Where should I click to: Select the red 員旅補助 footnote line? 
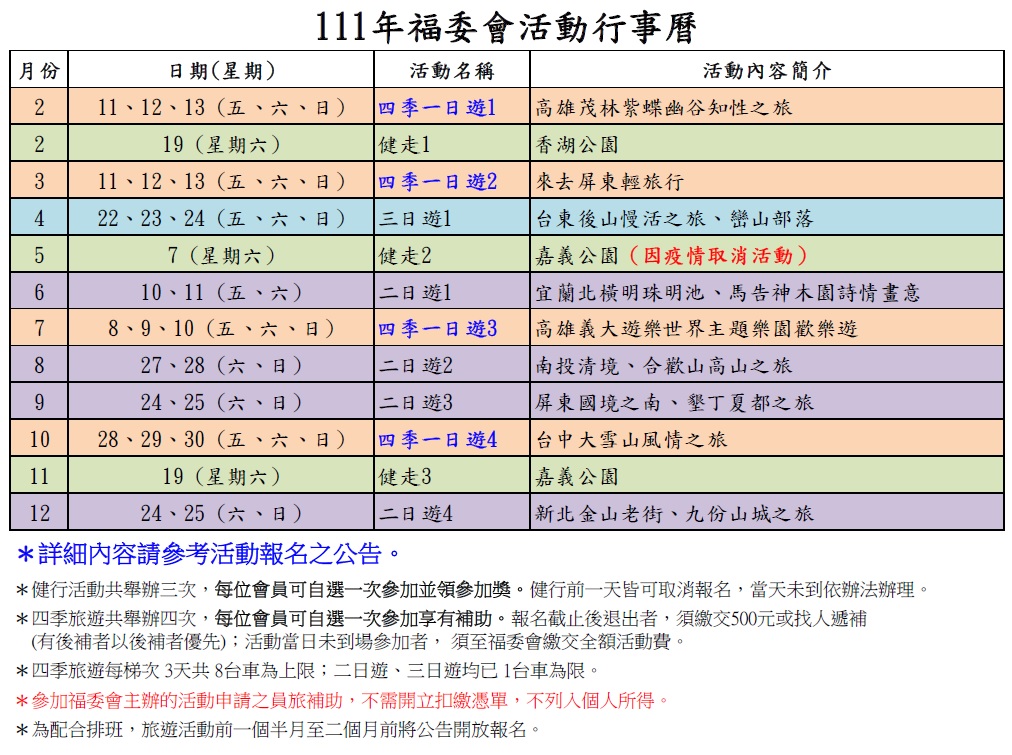342,700
